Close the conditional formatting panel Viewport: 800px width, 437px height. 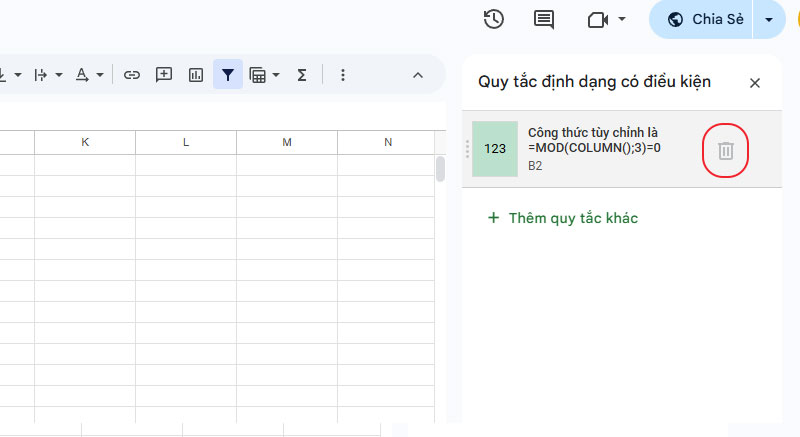tap(755, 83)
